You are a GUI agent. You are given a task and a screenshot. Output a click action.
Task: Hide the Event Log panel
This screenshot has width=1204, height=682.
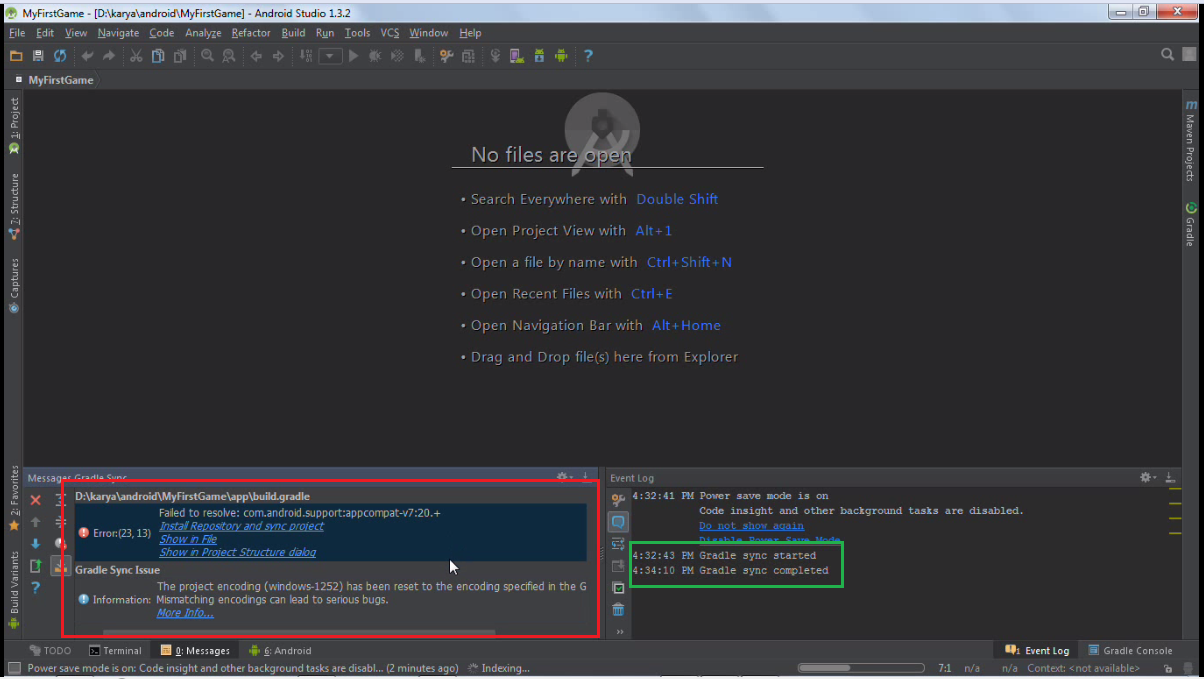[x=1169, y=478]
